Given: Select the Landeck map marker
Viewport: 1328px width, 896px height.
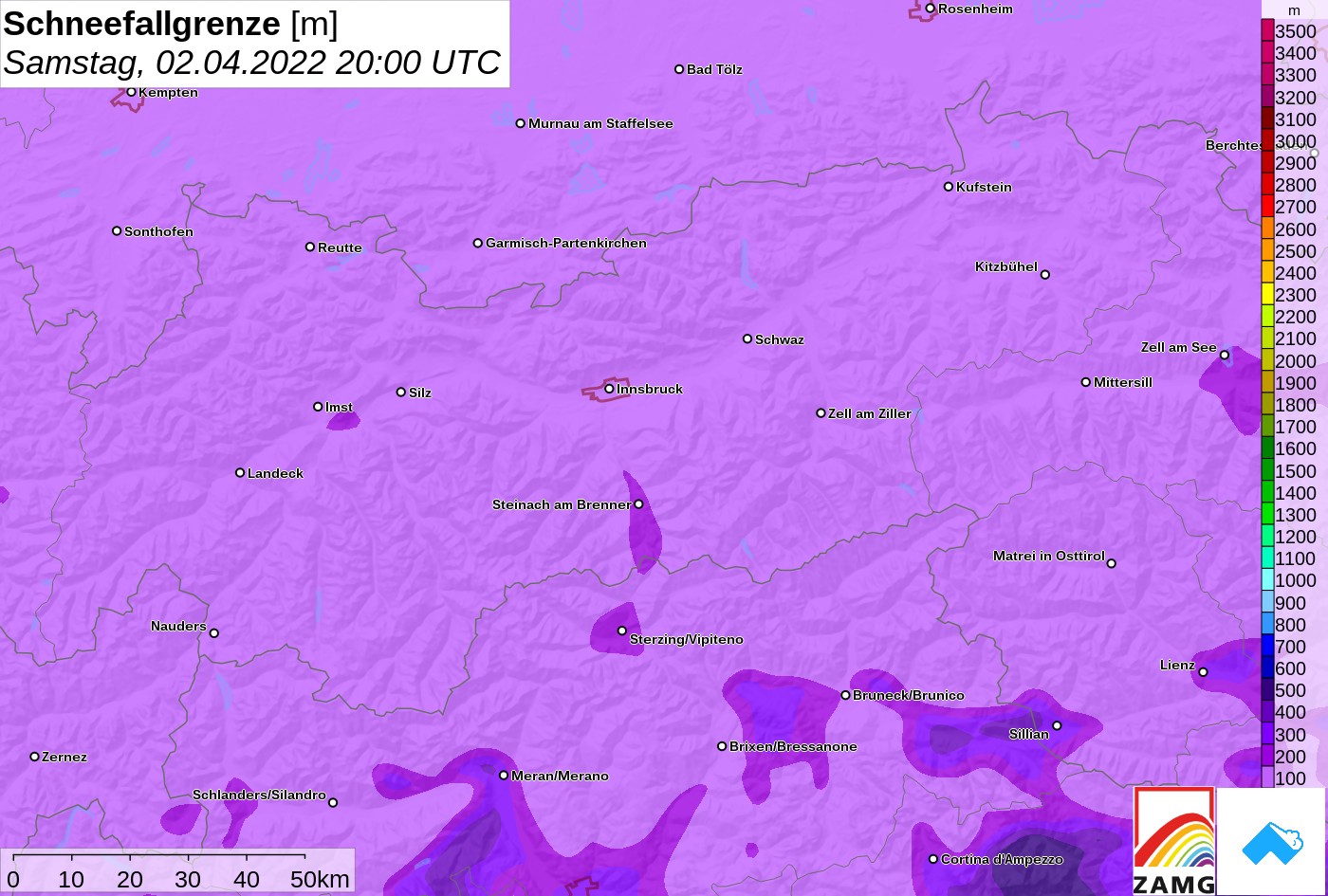Looking at the screenshot, I should [x=240, y=473].
